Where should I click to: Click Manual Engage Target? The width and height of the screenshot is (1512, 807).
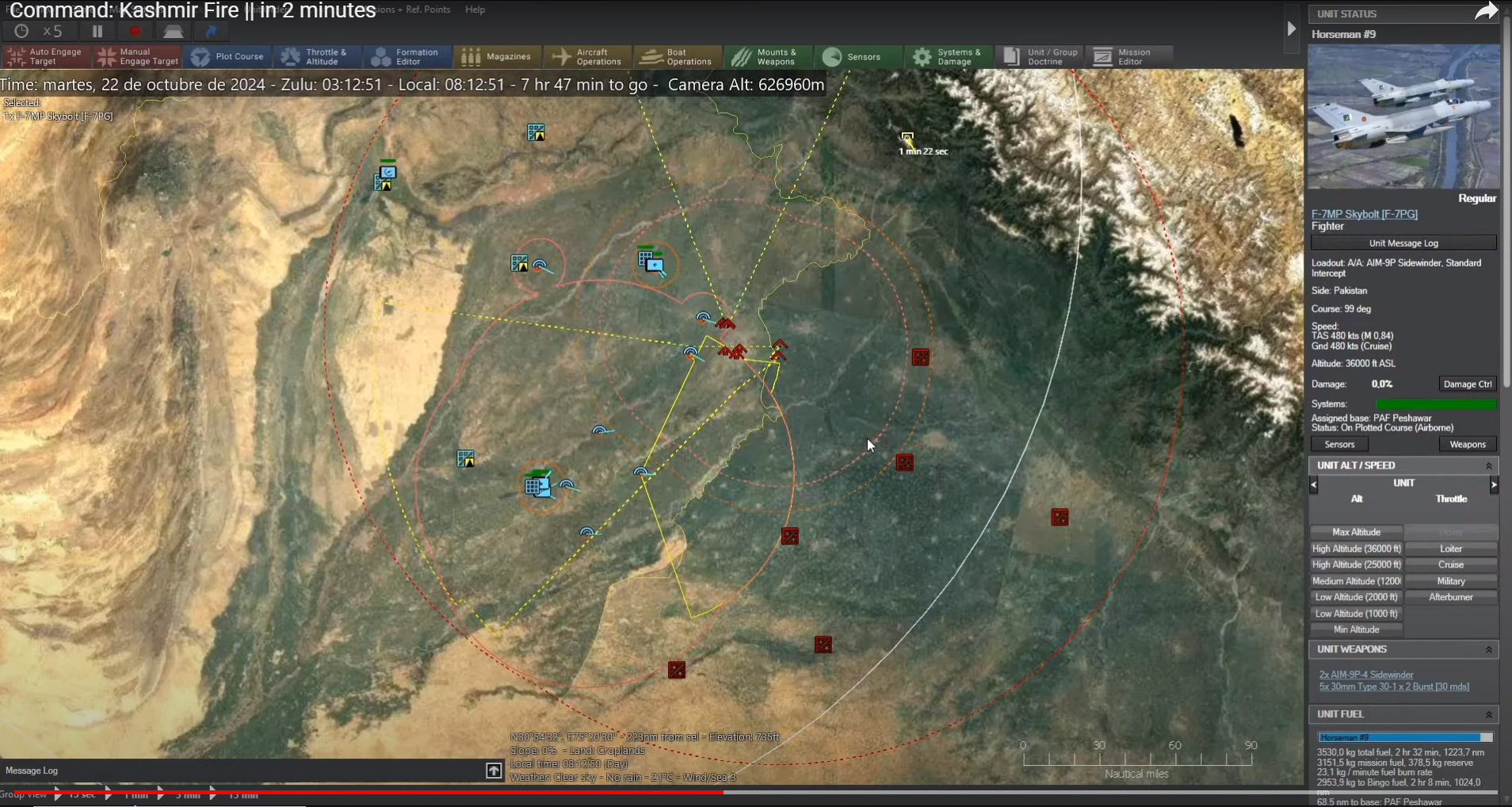pyautogui.click(x=138, y=56)
